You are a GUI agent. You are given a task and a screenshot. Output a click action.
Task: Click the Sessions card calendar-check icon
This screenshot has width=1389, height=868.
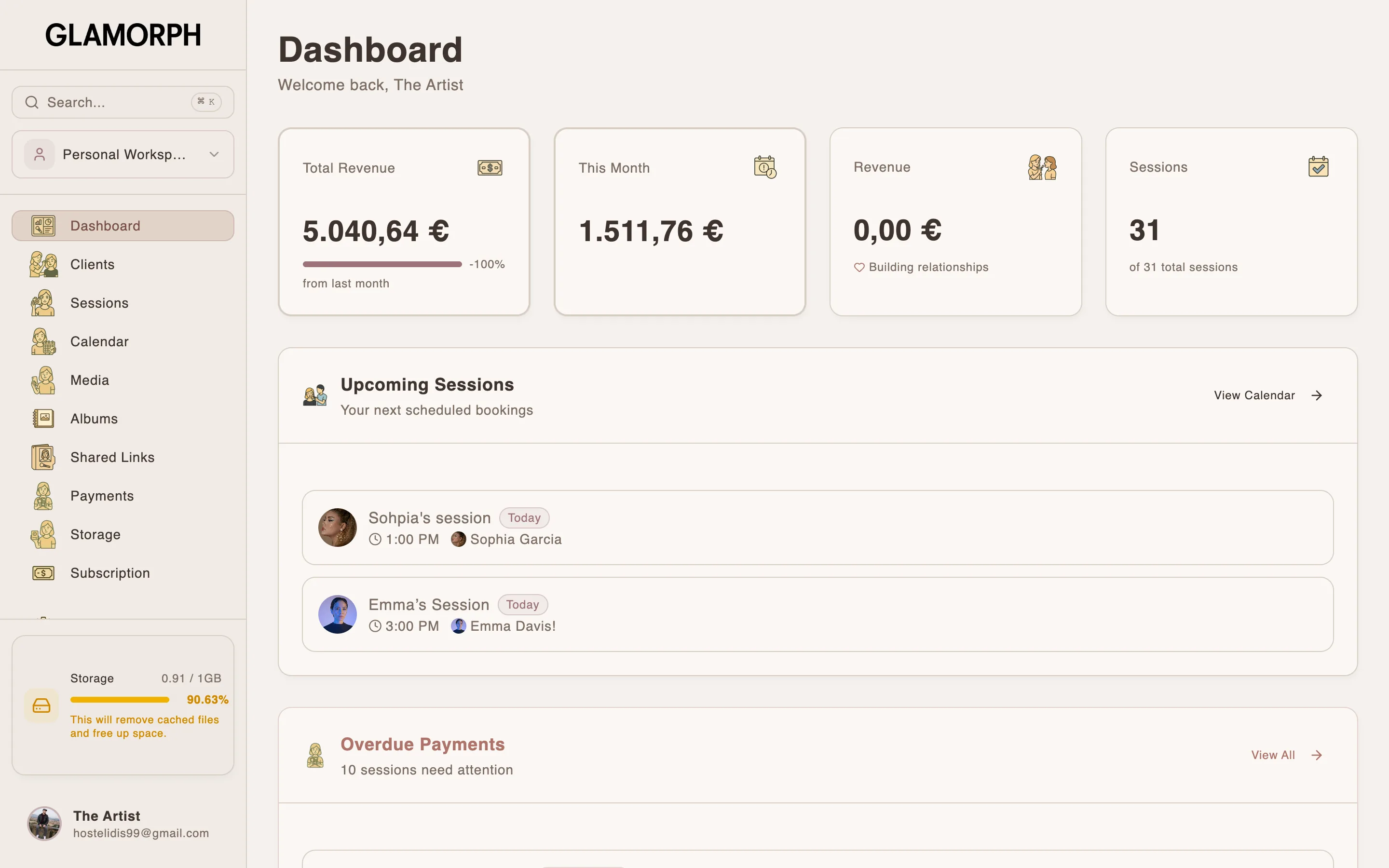click(1319, 166)
